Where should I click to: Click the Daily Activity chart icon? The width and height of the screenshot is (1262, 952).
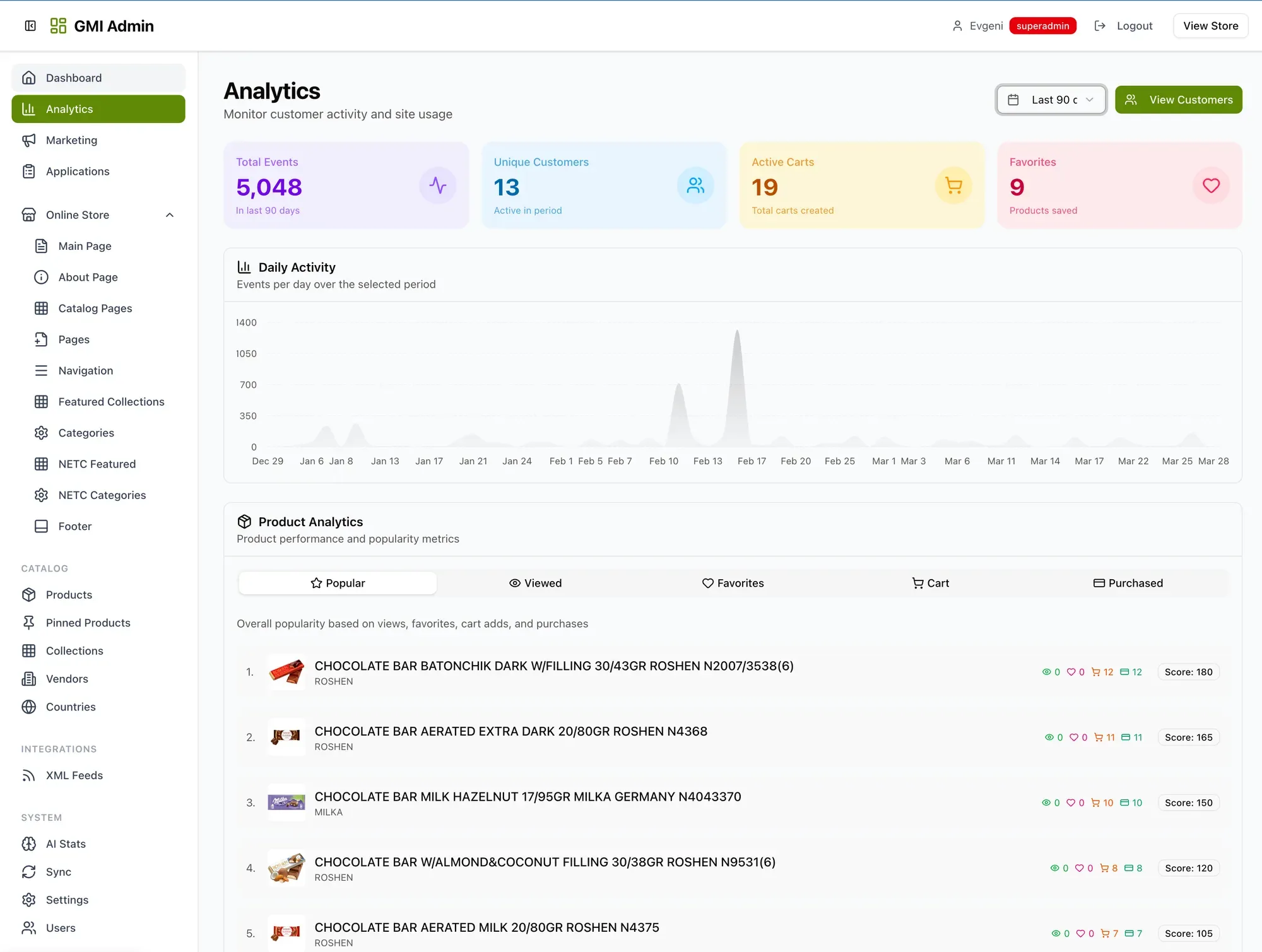coord(244,267)
